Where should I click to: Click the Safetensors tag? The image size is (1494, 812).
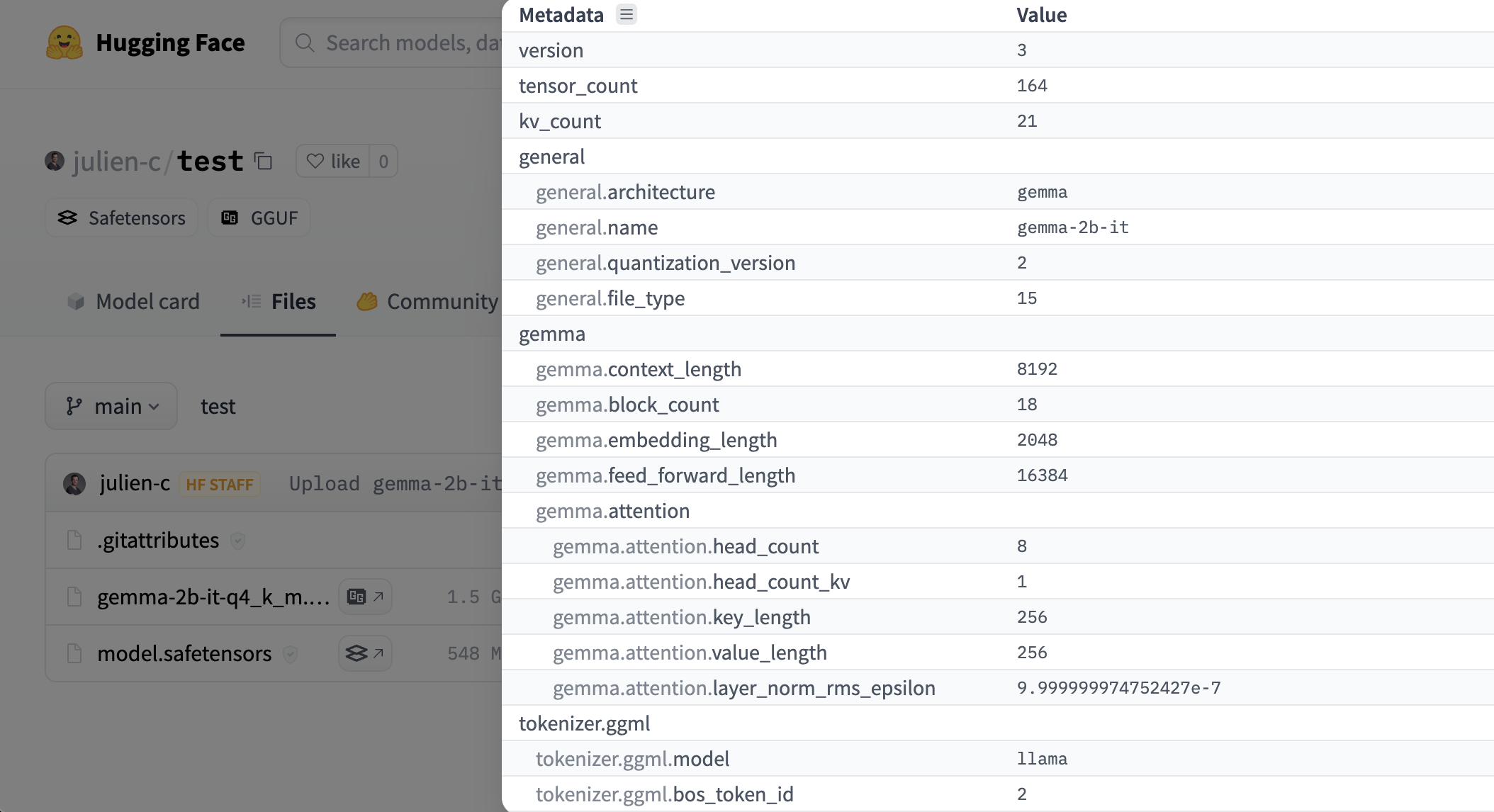122,218
